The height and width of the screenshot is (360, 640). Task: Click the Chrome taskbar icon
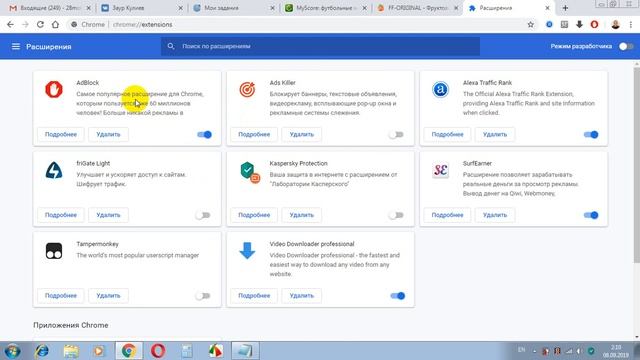coord(129,351)
